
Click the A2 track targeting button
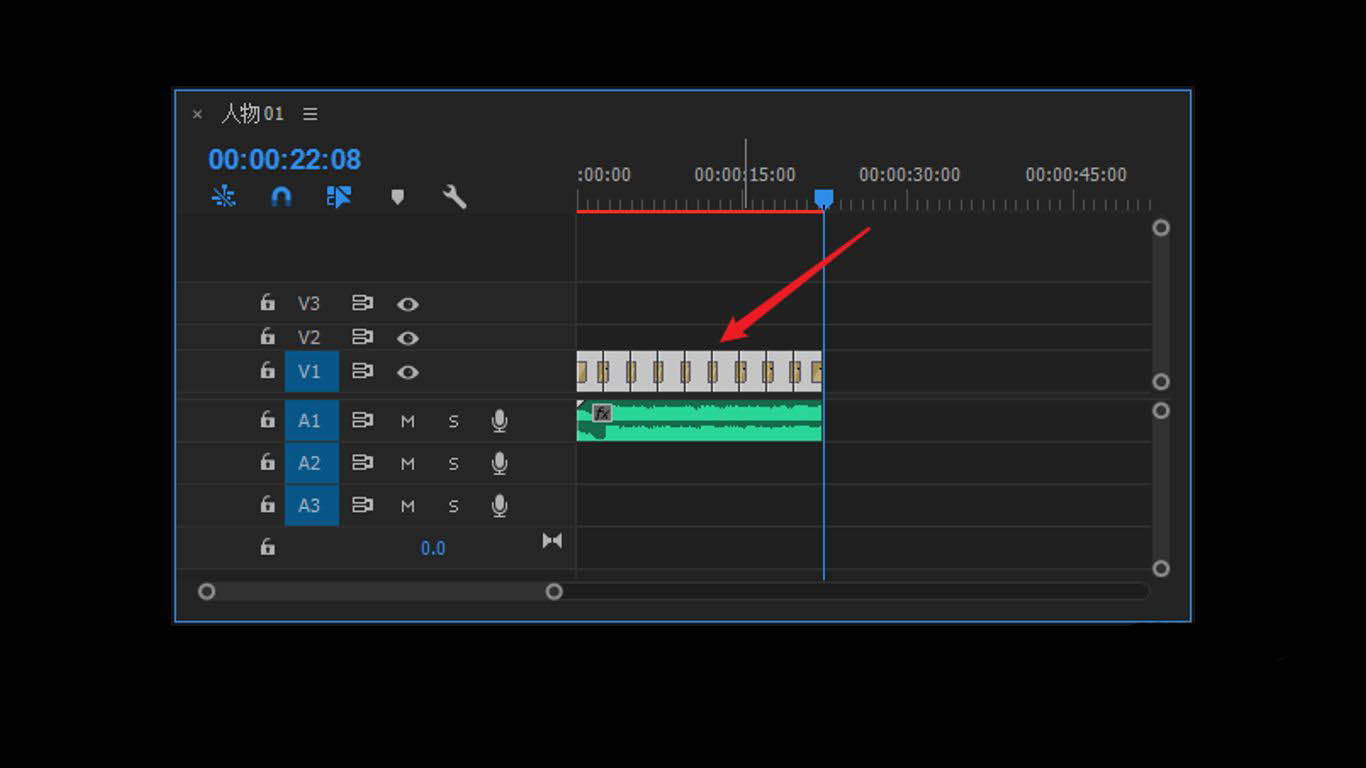311,463
